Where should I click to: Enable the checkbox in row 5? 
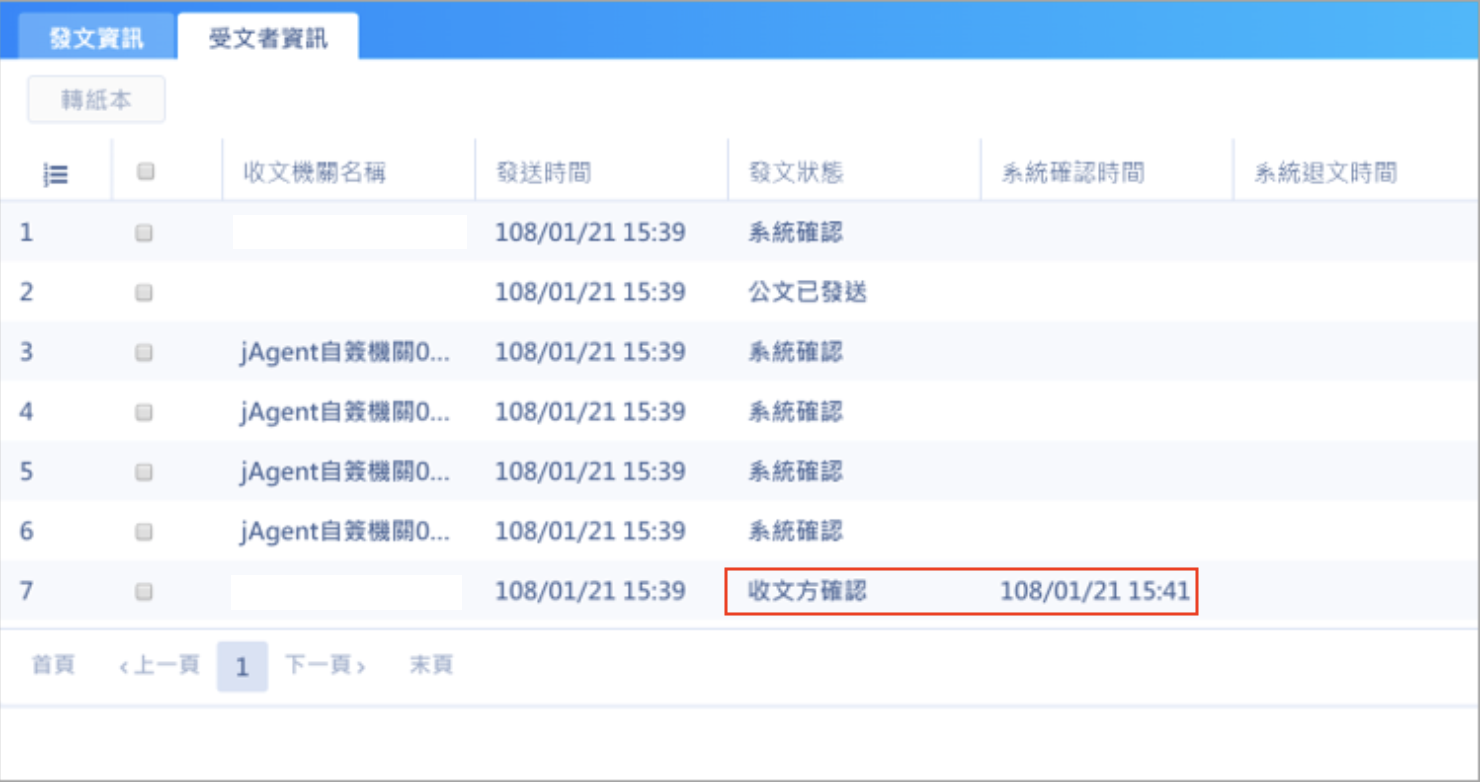145,471
